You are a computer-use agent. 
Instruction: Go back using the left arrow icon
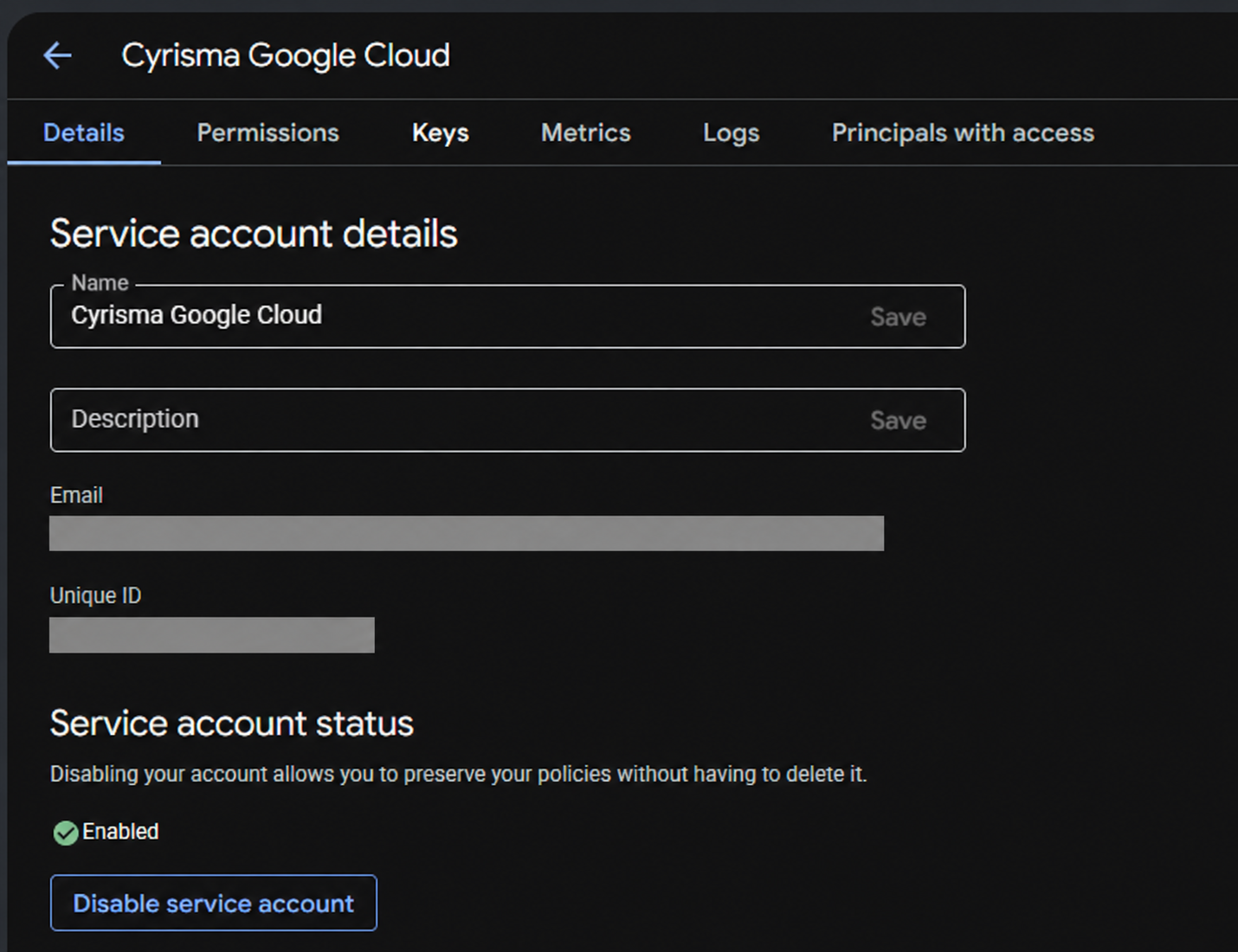(57, 55)
